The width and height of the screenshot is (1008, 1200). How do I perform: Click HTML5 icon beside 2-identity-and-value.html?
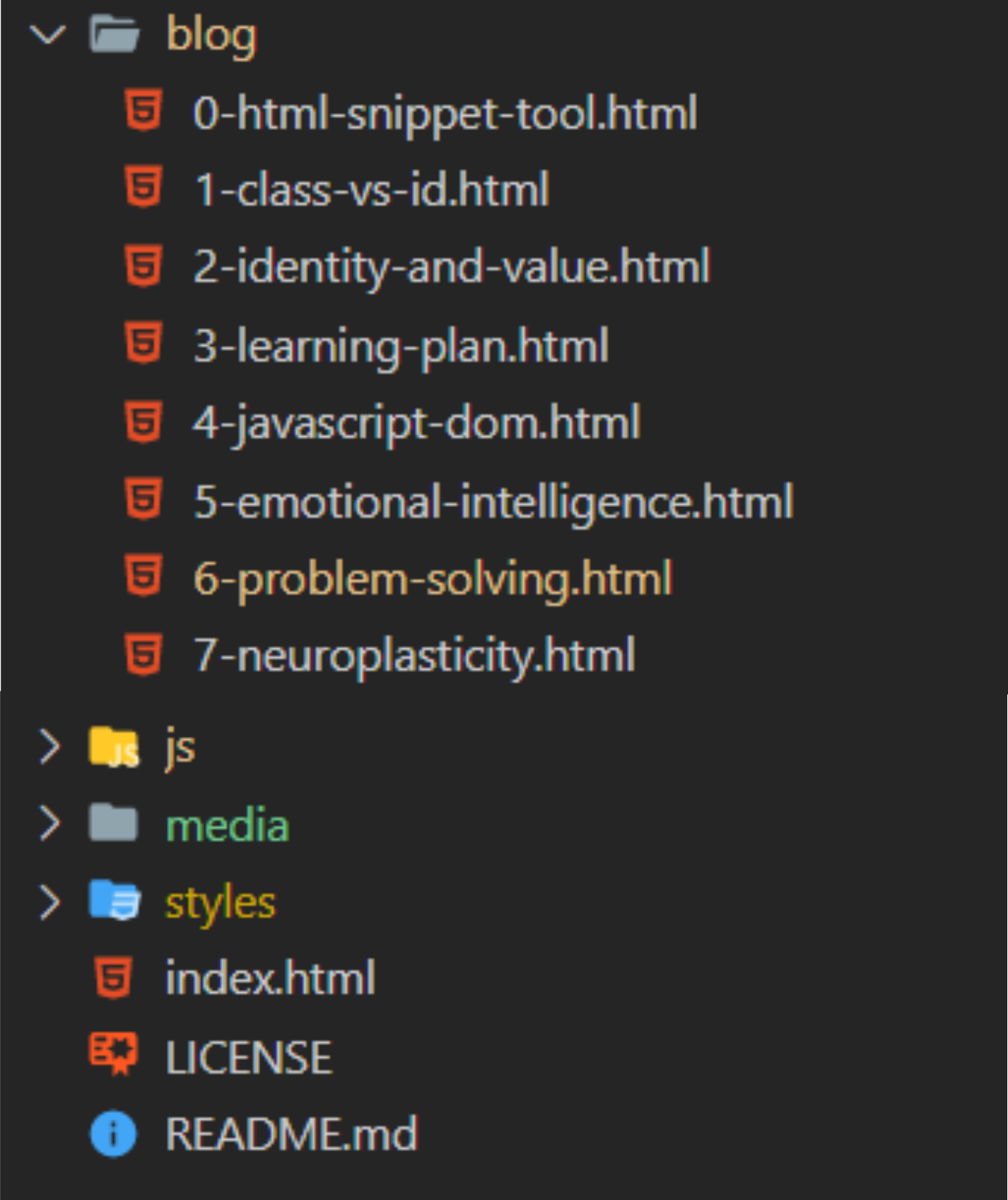[143, 265]
